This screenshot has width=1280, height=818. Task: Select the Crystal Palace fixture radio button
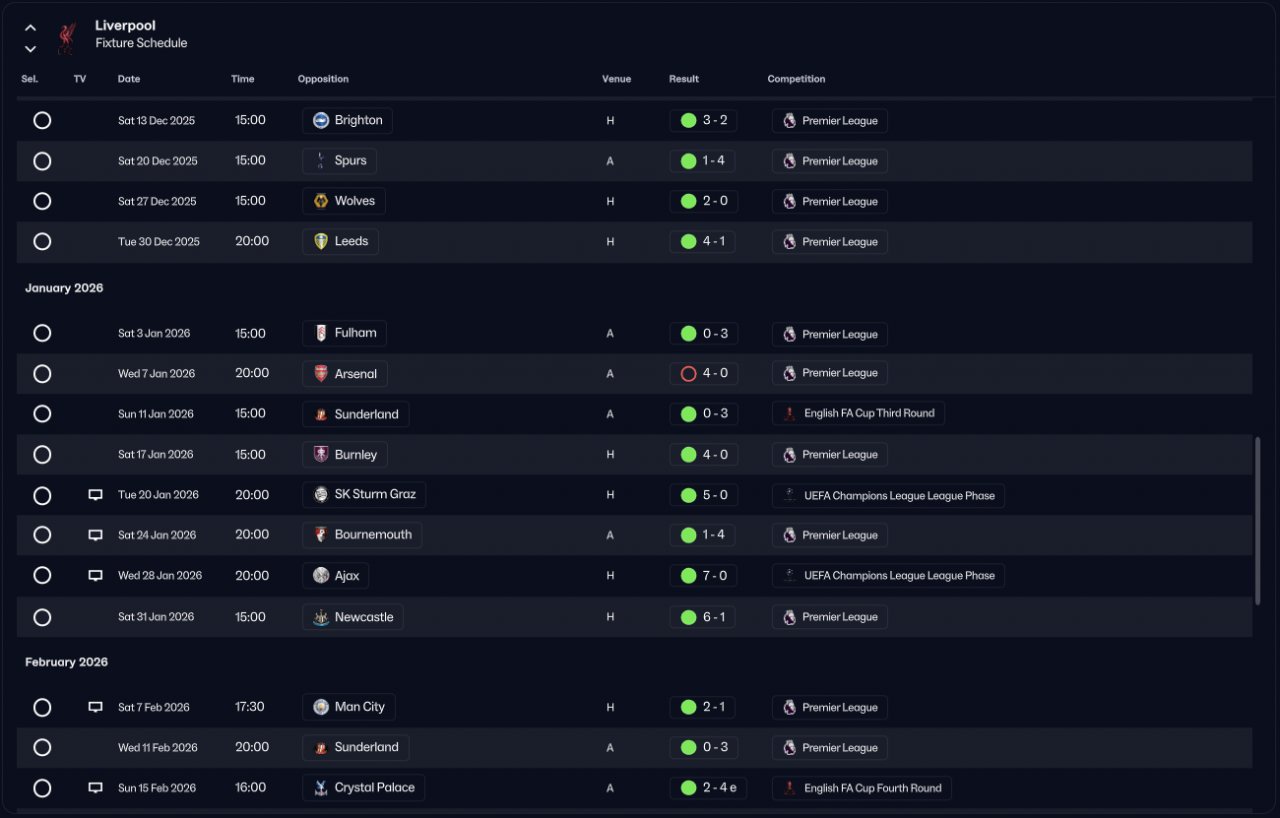[x=42, y=788]
